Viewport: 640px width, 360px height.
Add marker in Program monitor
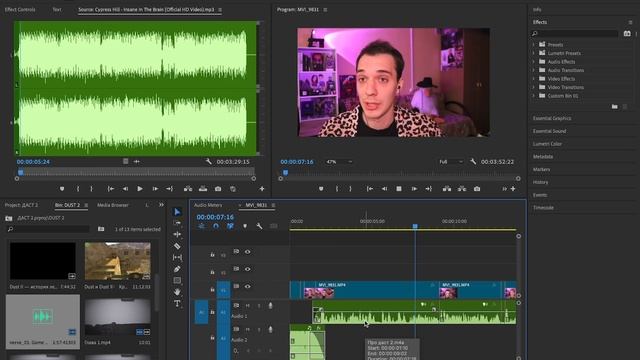pos(321,189)
